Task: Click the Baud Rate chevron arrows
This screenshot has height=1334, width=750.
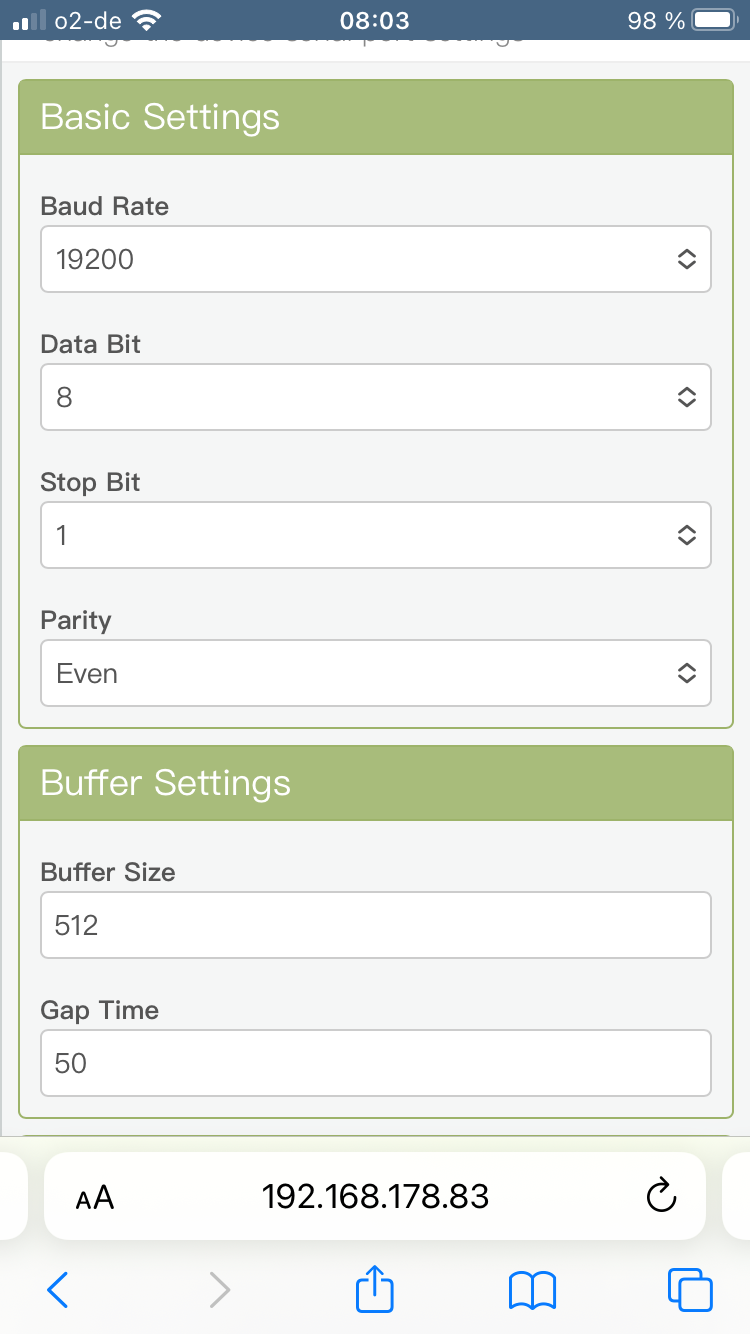Action: (686, 260)
